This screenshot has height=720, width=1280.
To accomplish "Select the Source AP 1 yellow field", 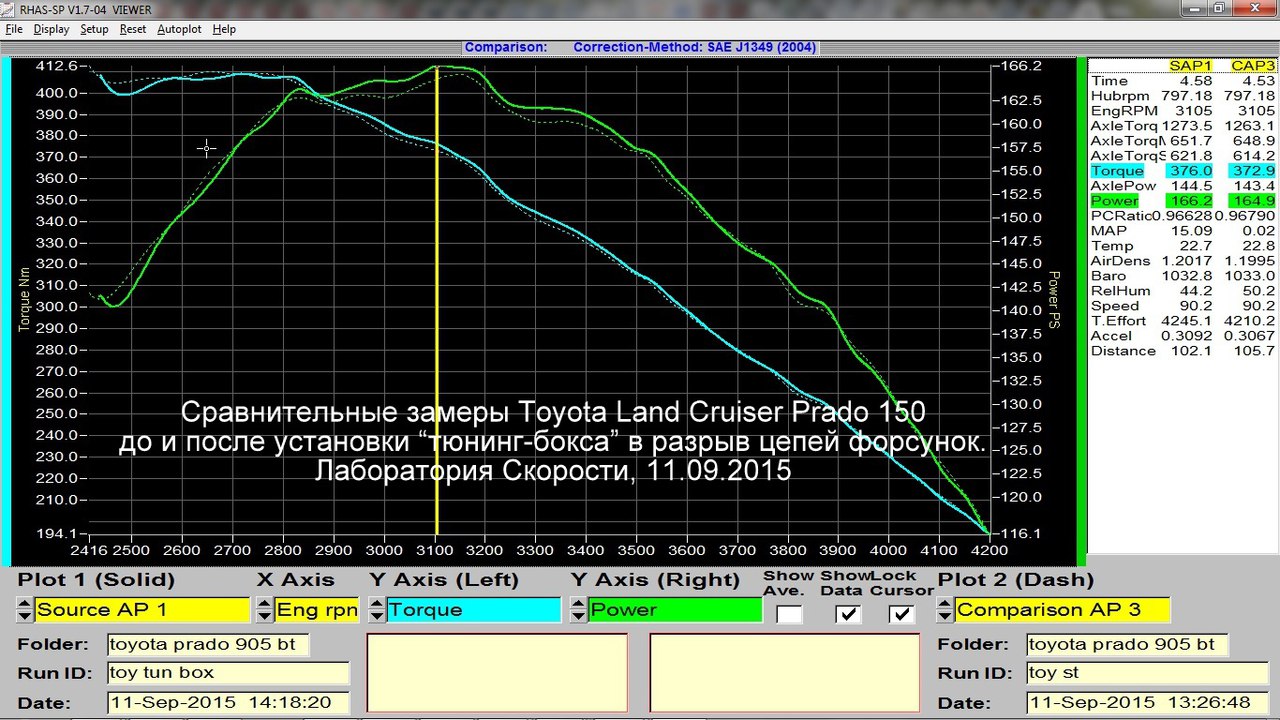I will coord(142,610).
